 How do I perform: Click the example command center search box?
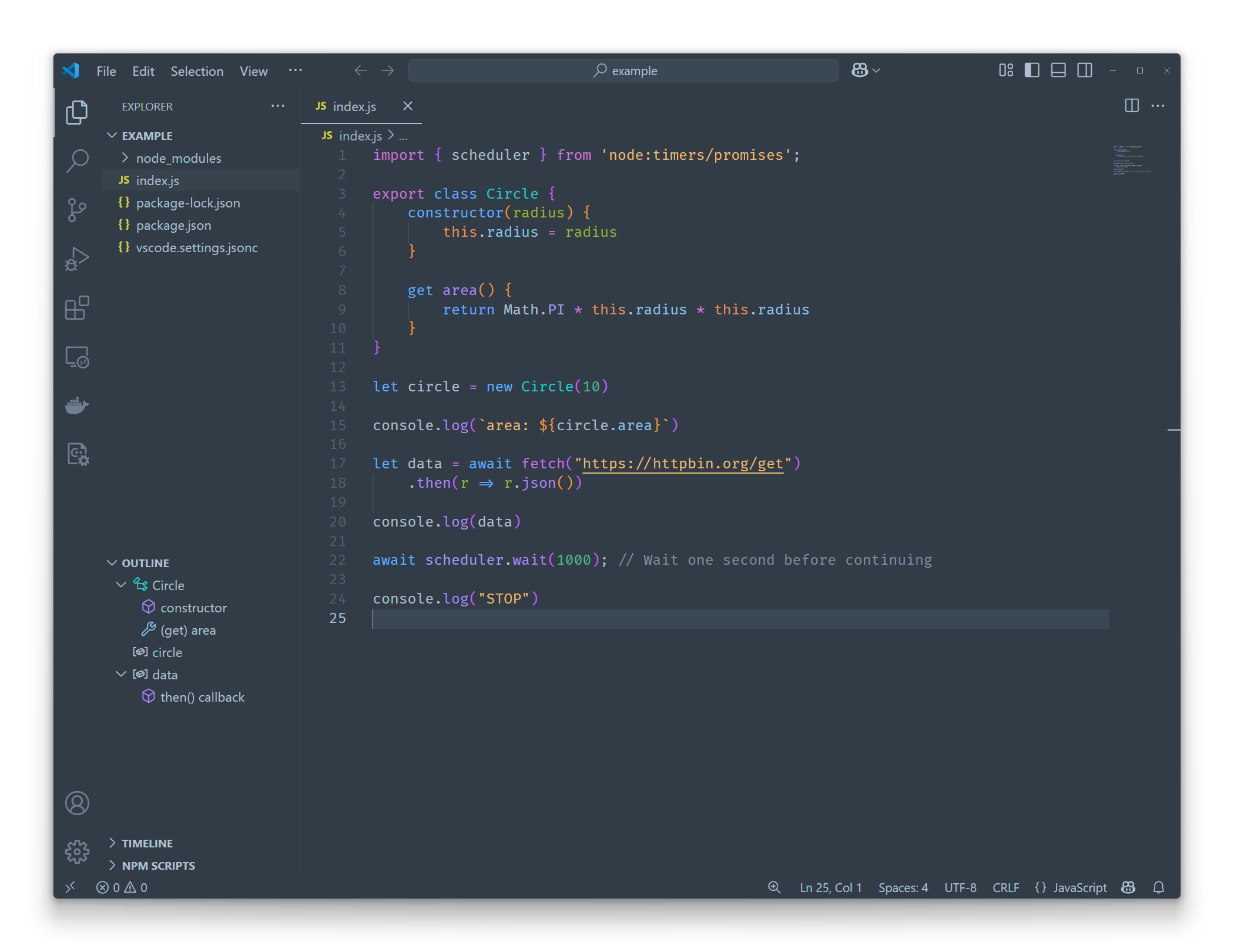pos(623,71)
